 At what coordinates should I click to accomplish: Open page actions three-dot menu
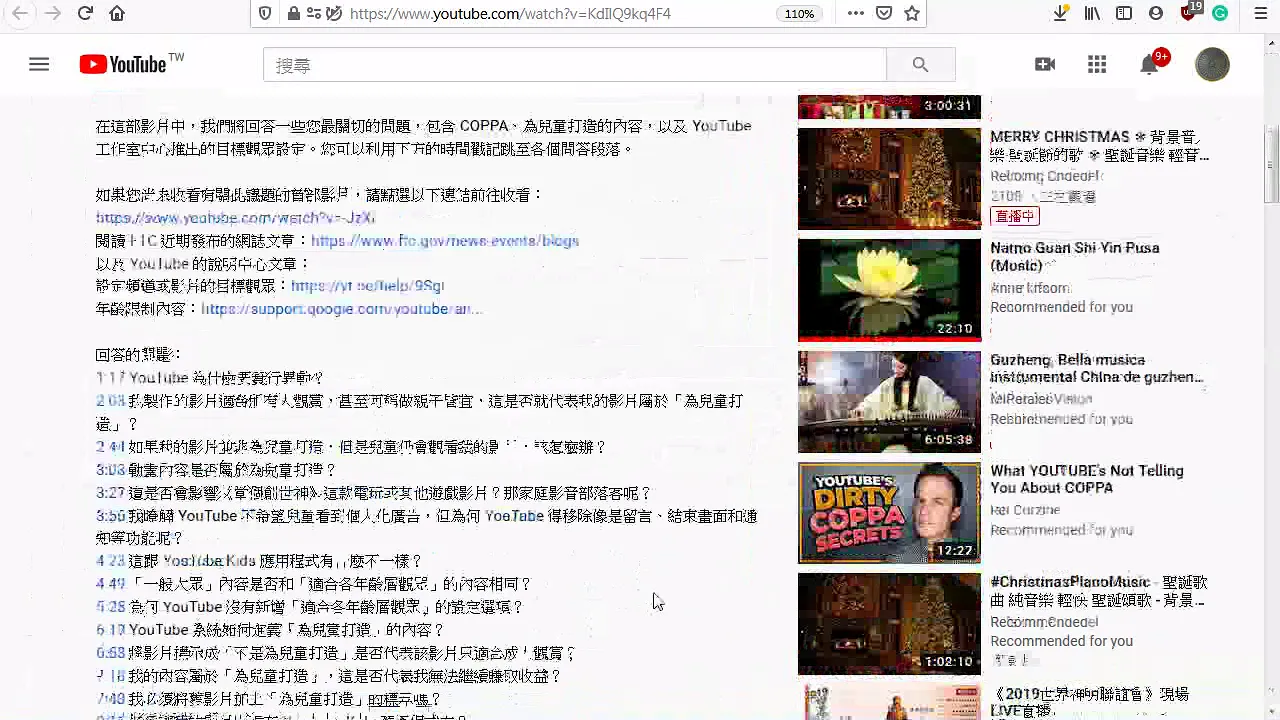click(856, 14)
